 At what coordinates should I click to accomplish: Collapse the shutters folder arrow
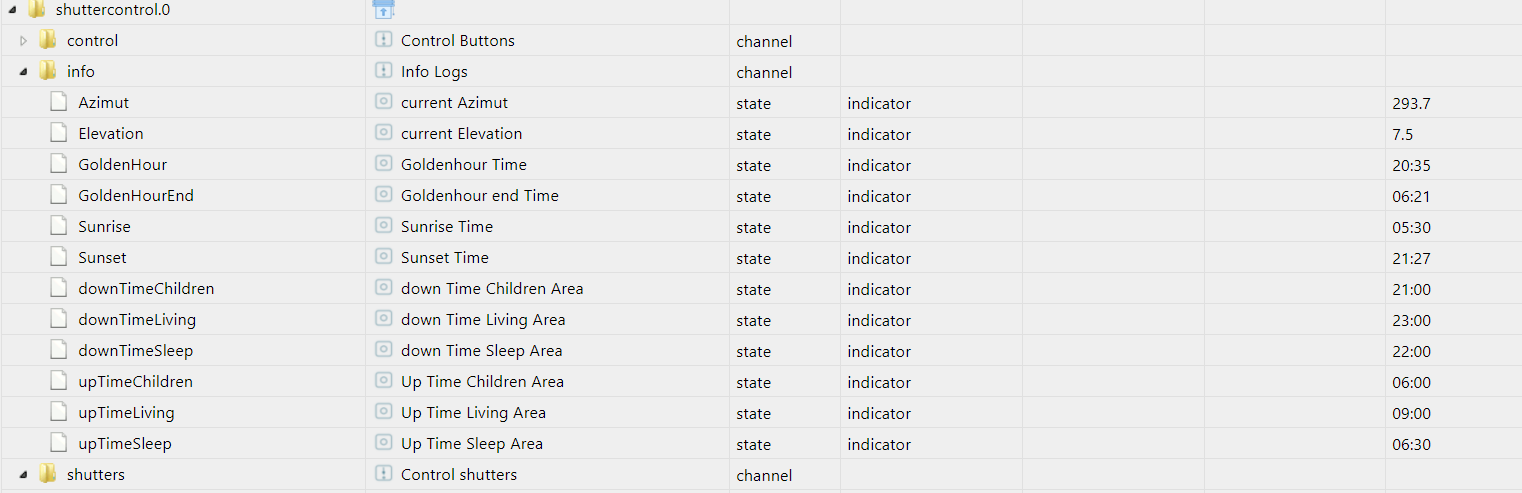(23, 475)
